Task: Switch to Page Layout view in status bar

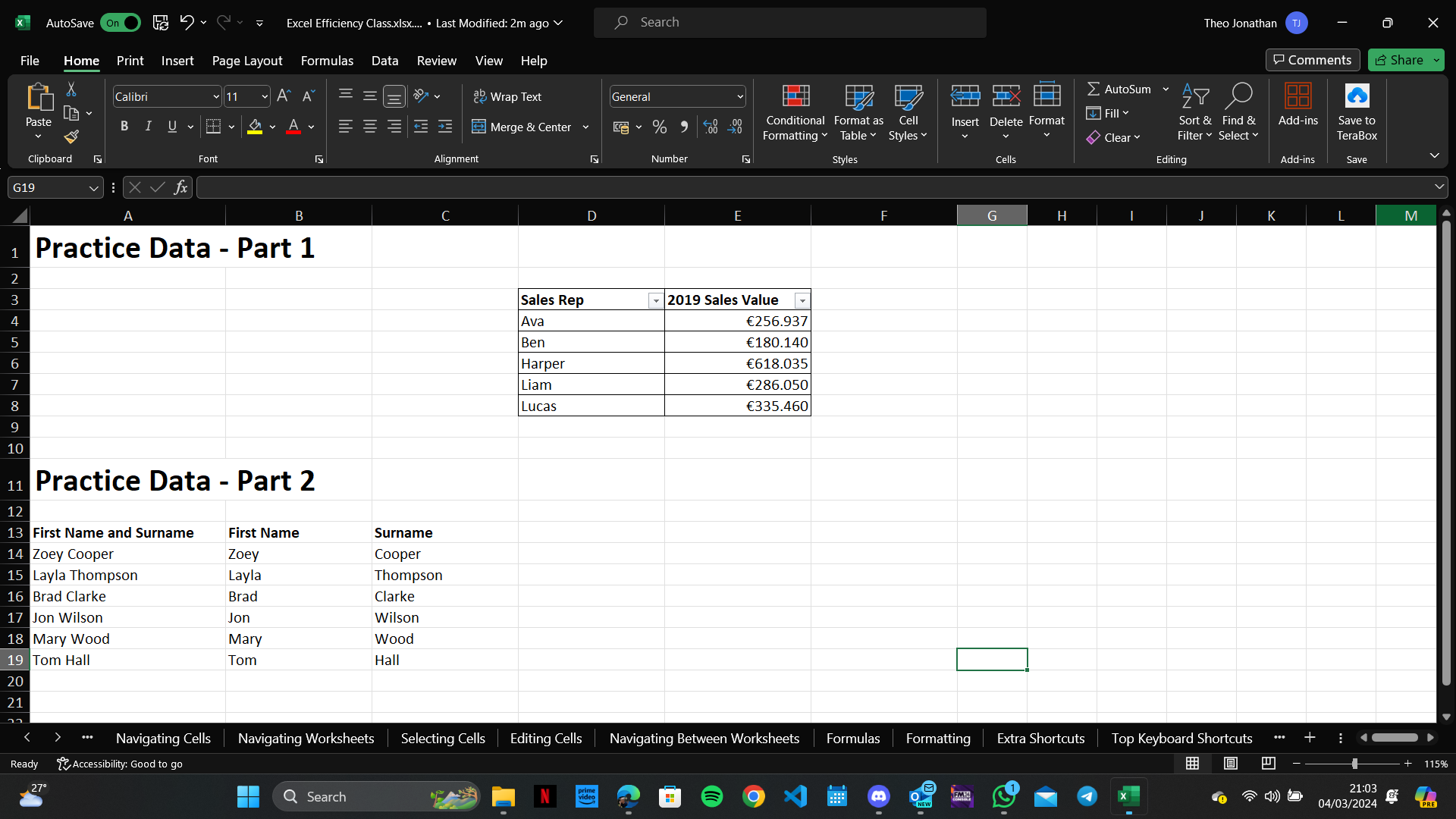Action: pos(1231,764)
